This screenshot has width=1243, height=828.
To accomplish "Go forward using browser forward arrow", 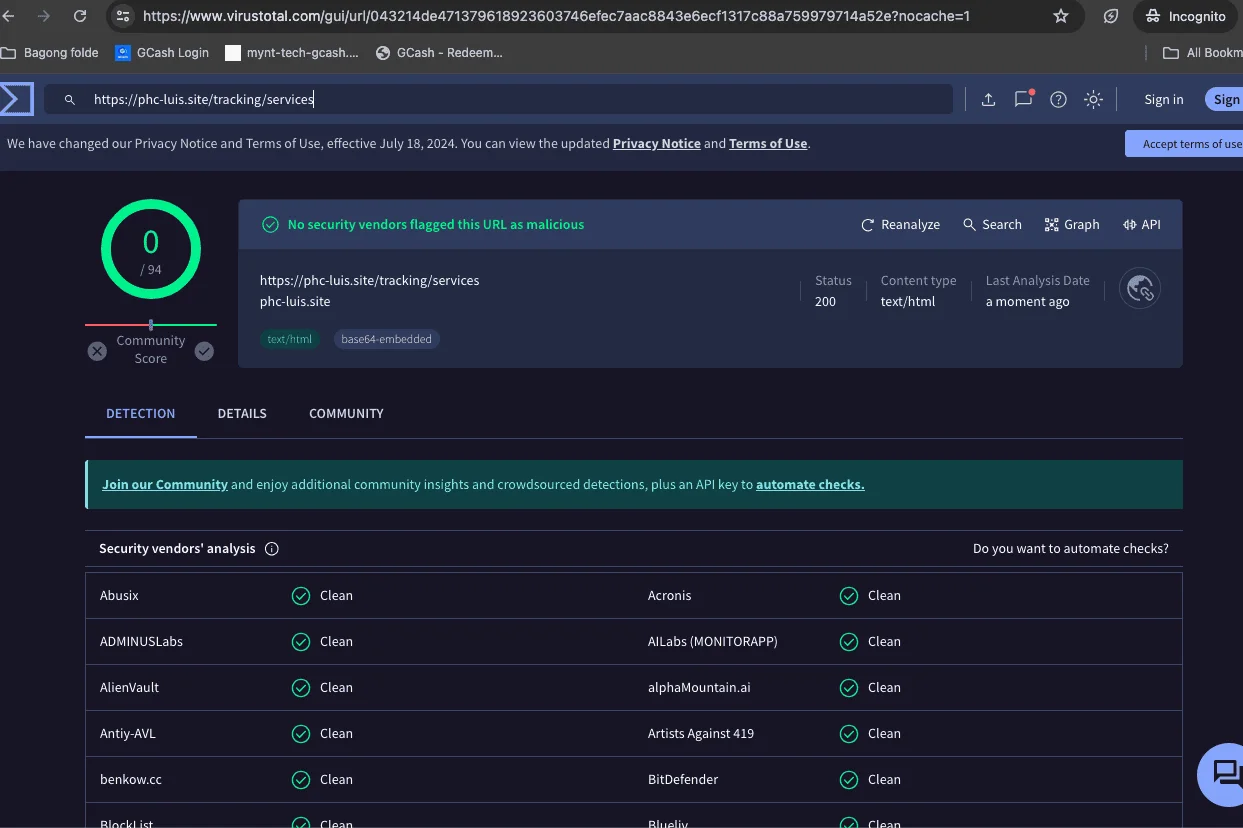I will pyautogui.click(x=44, y=16).
